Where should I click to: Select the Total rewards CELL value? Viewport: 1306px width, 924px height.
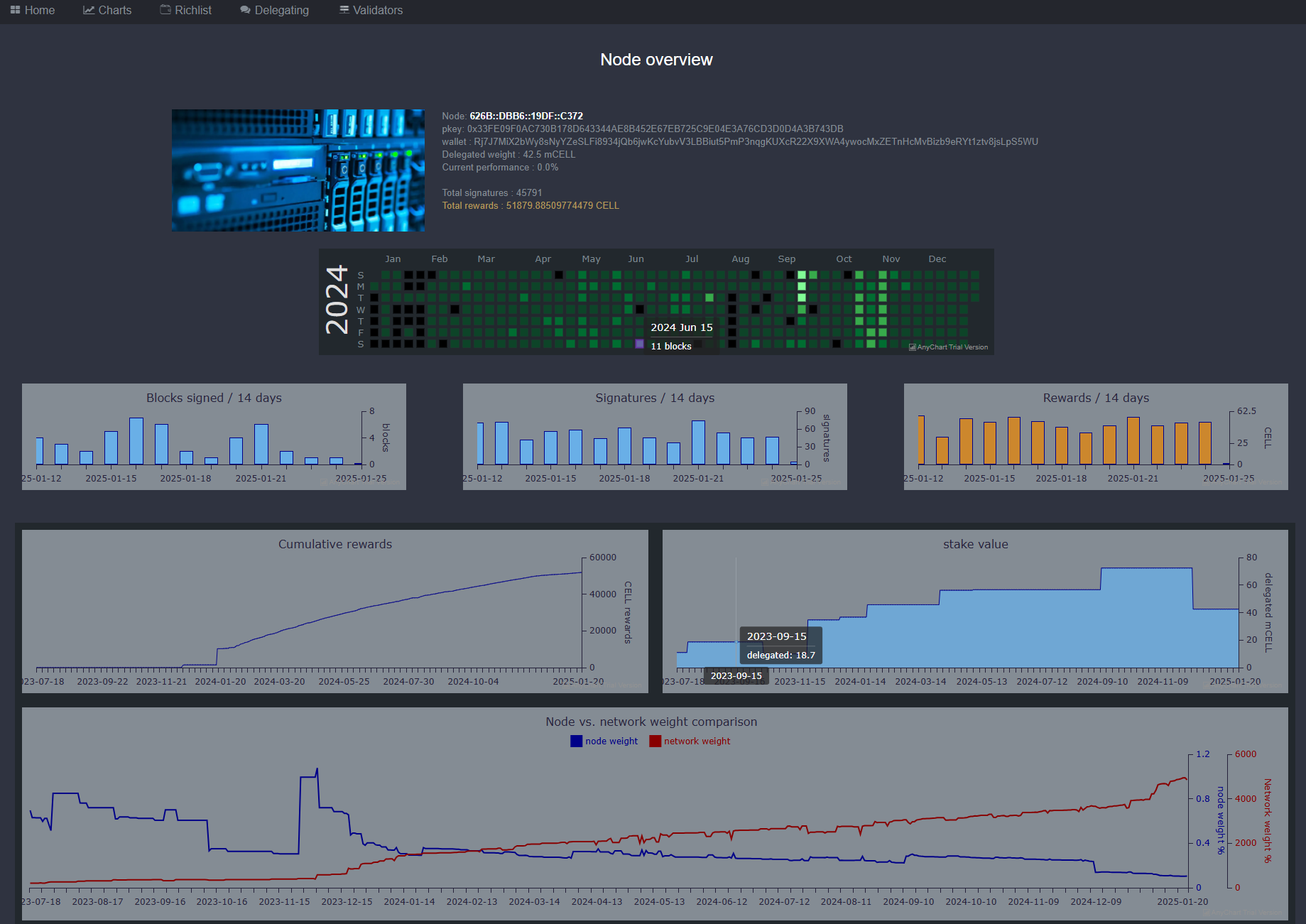(x=562, y=206)
